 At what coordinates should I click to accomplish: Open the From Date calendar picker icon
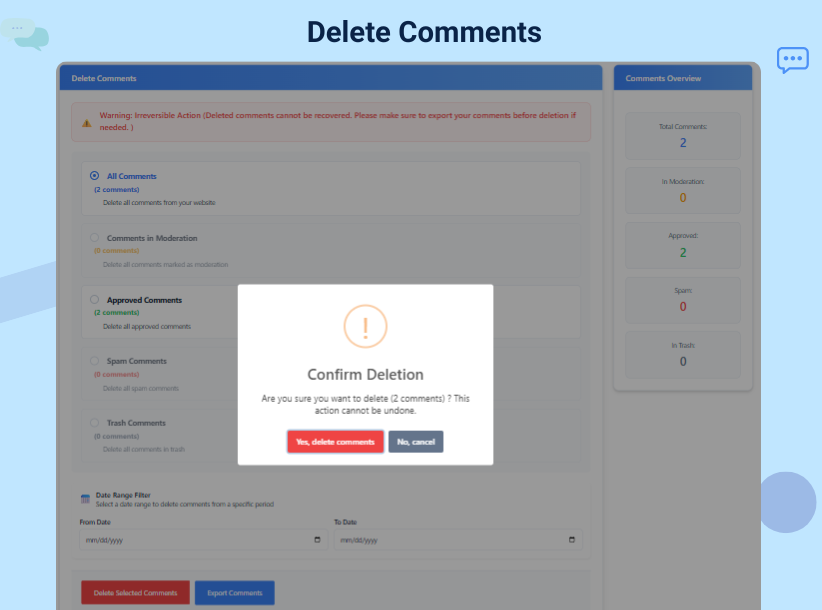pos(317,540)
